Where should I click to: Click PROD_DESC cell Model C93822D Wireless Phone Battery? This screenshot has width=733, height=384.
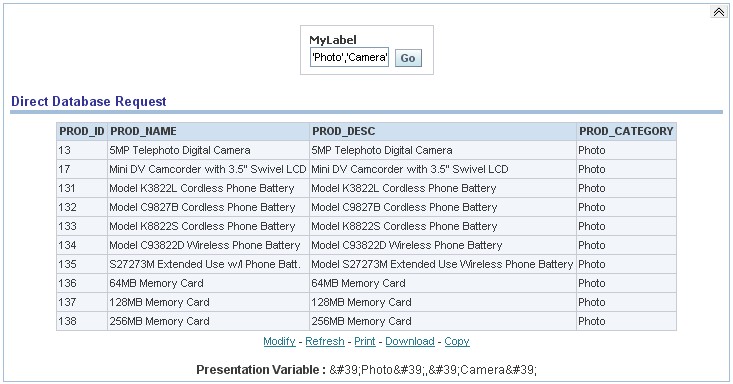click(x=443, y=245)
